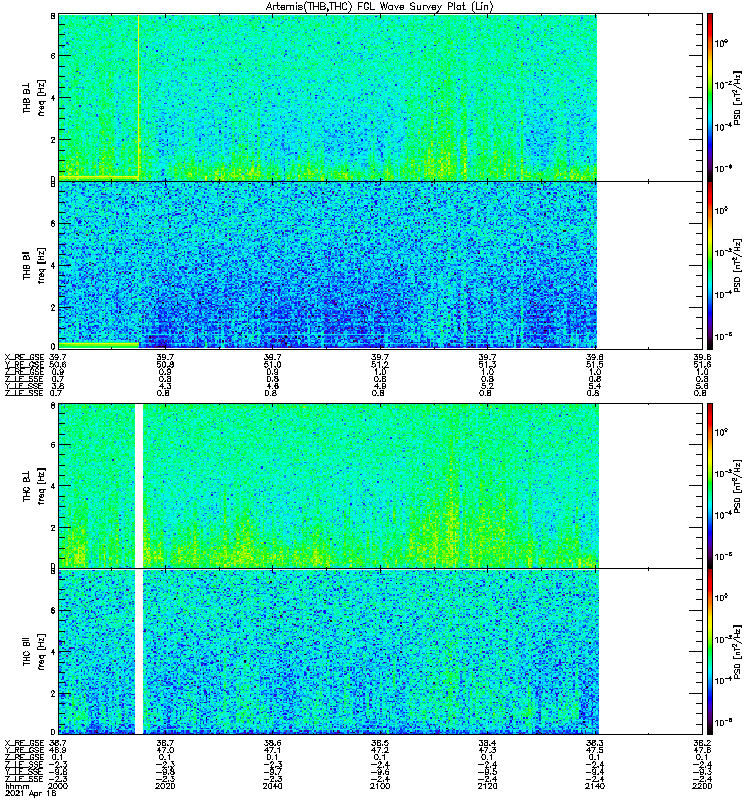Screen dimensions: 750x800
Task: Click the THC Y_RE_GSE value "47.0"
Action: pos(165,750)
